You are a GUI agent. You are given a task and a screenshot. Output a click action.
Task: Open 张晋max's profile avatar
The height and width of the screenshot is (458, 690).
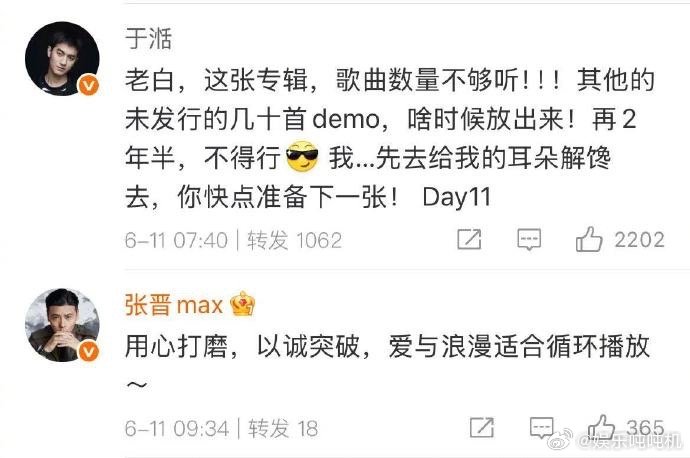click(62, 325)
